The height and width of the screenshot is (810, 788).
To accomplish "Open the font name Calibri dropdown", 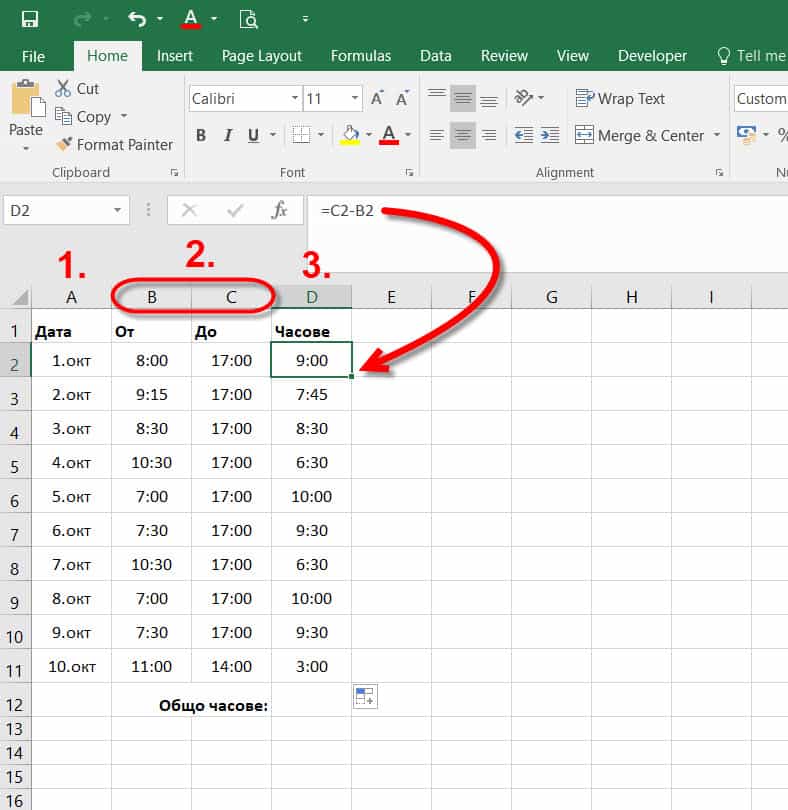I will 295,98.
